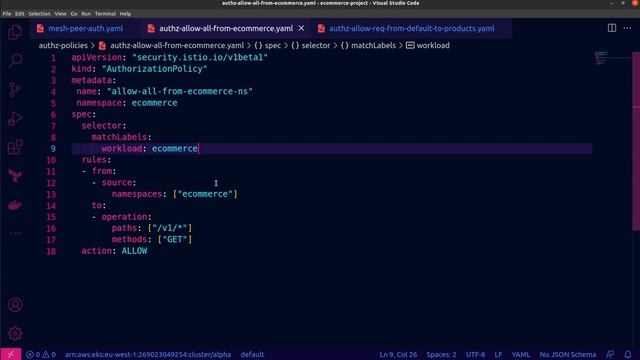The width and height of the screenshot is (640, 360).
Task: Switch to the mesh-peer-auth.yaml tab
Action: click(85, 28)
